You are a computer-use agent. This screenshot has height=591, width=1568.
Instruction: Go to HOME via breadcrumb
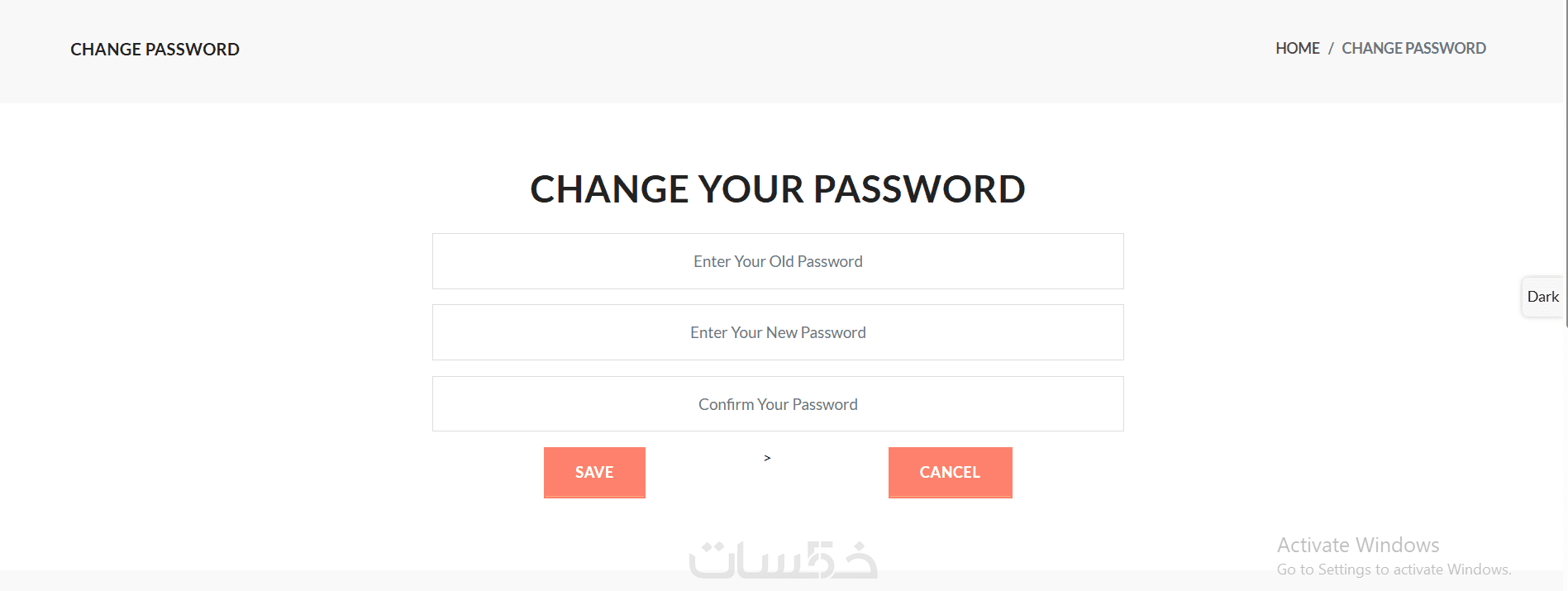coord(1297,49)
